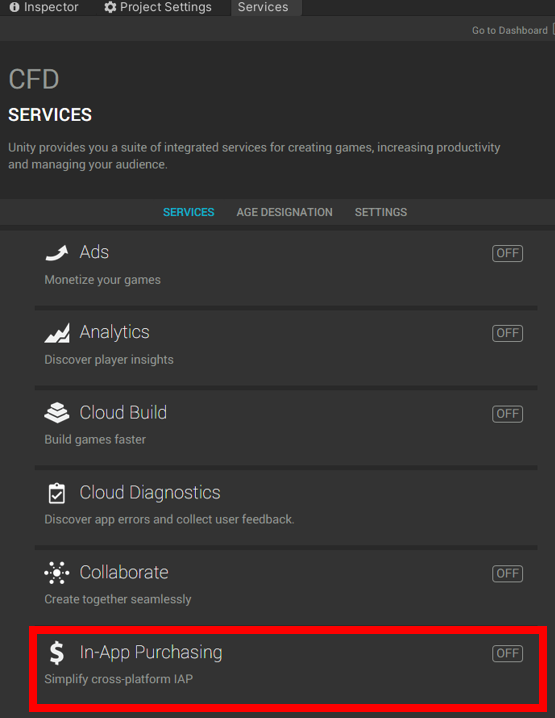Click the 'Build games faster' description
555x718 pixels.
(95, 440)
